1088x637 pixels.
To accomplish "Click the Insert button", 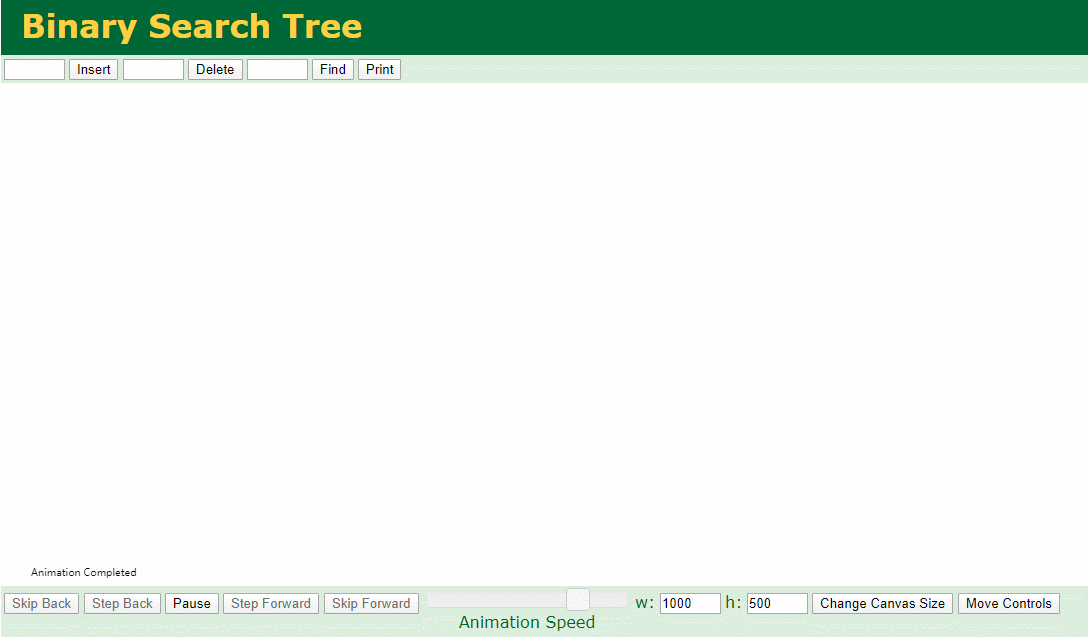I will click(x=94, y=69).
